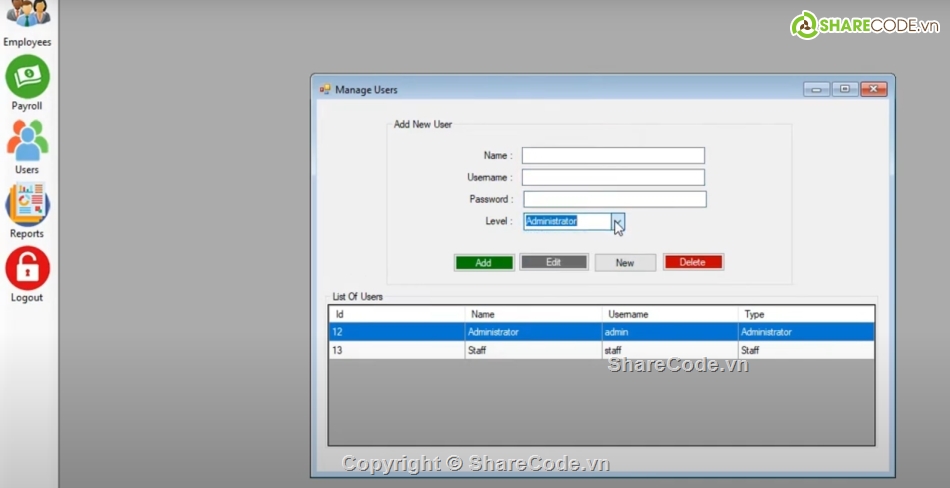Click the 'admin' username cell

pyautogui.click(x=669, y=332)
